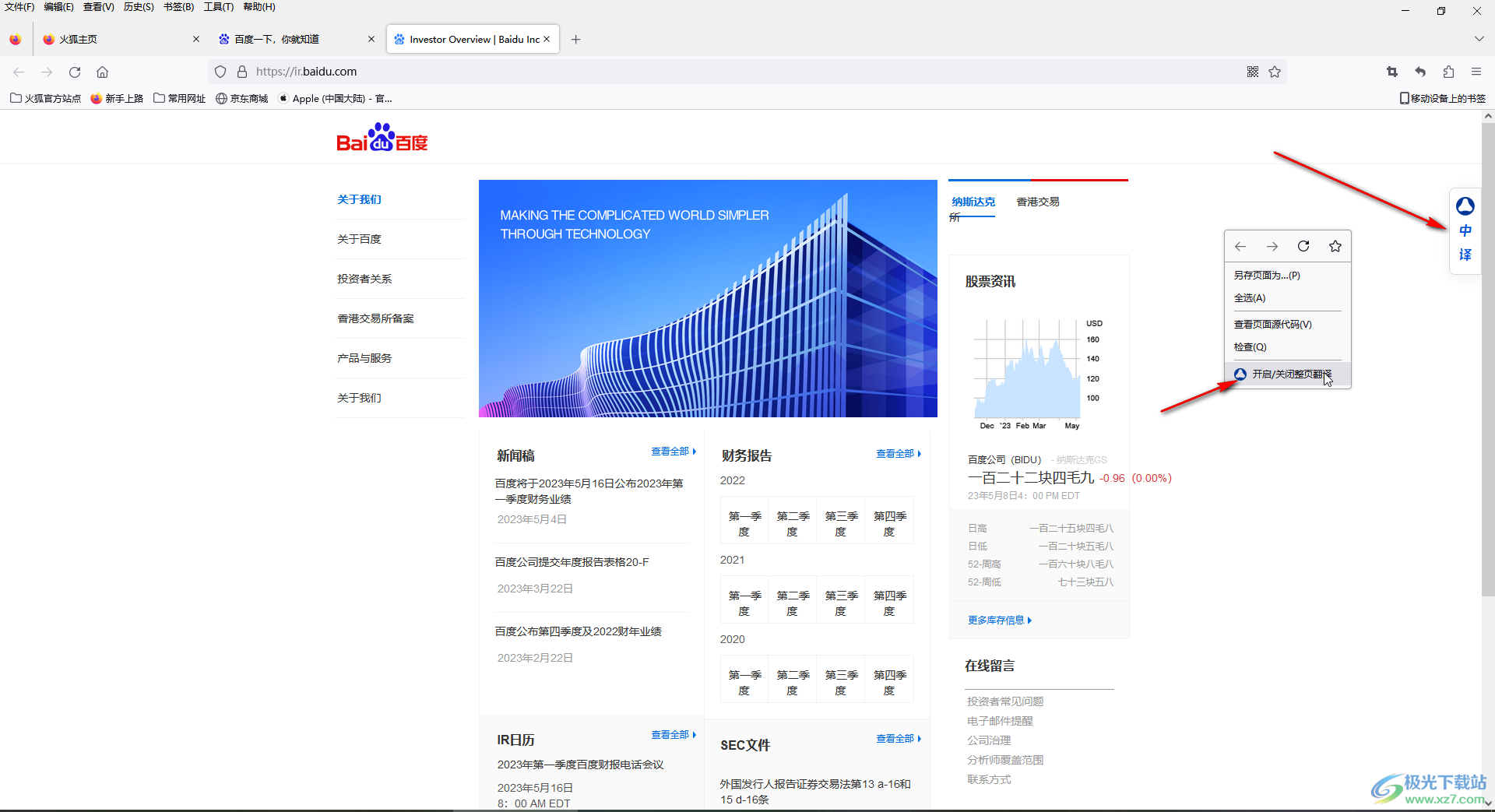Open the 2021 第四季度 financial report
This screenshot has height=812, width=1495.
[x=889, y=603]
